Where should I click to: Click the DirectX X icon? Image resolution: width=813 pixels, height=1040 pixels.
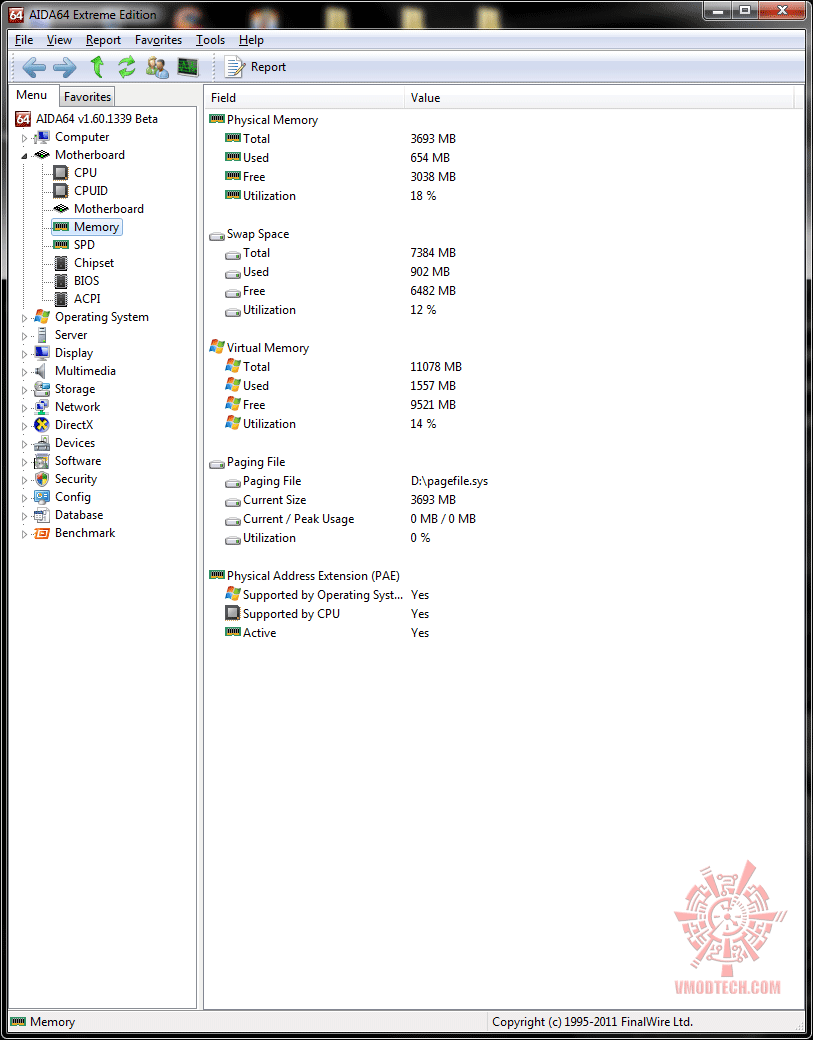[x=42, y=424]
